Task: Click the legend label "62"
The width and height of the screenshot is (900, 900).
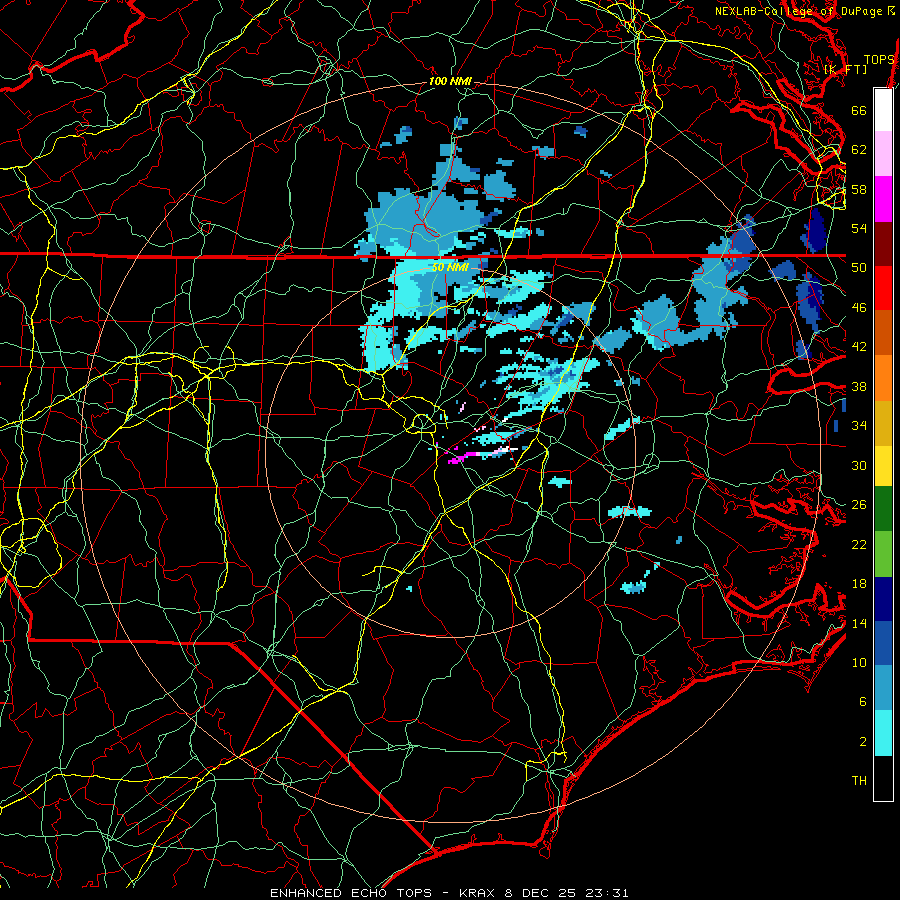Action: pos(859,150)
